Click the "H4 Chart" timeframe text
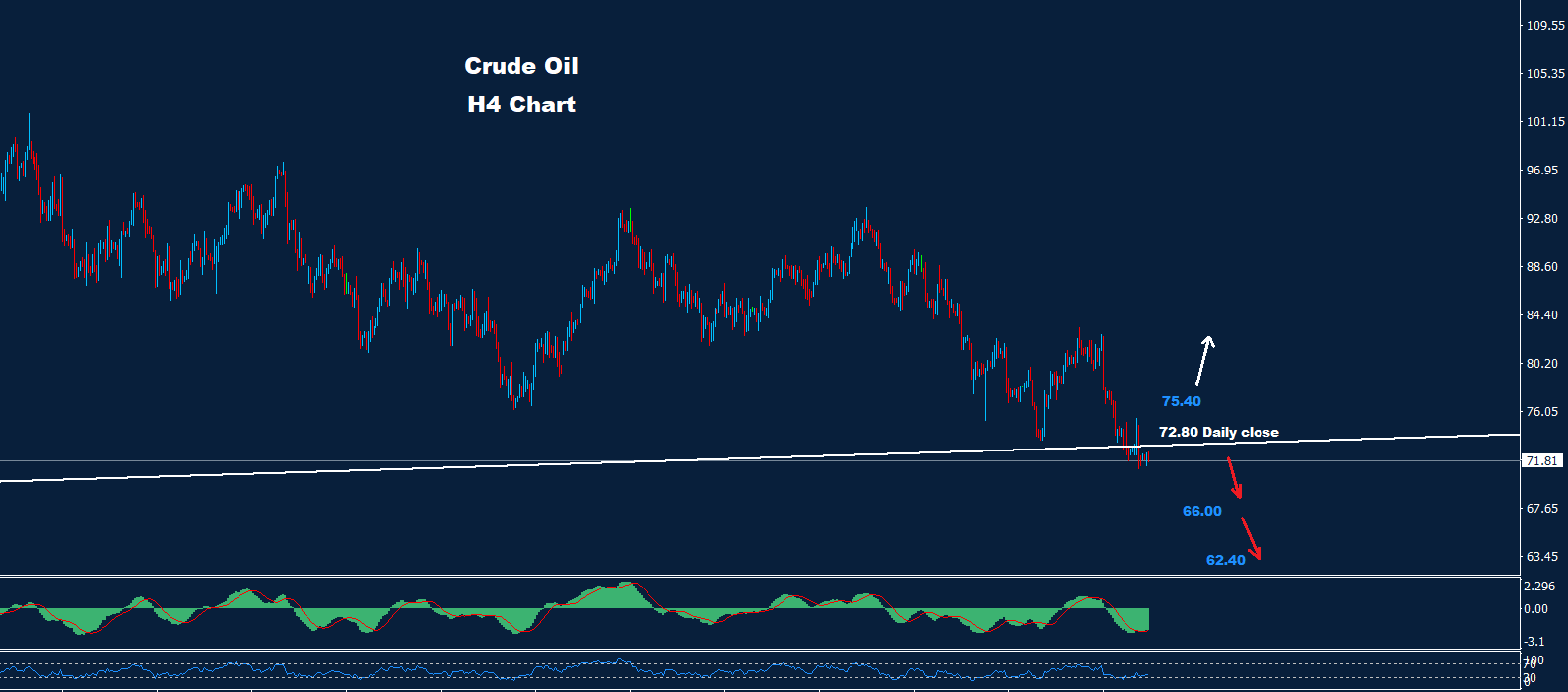This screenshot has width=1568, height=692. 521,104
